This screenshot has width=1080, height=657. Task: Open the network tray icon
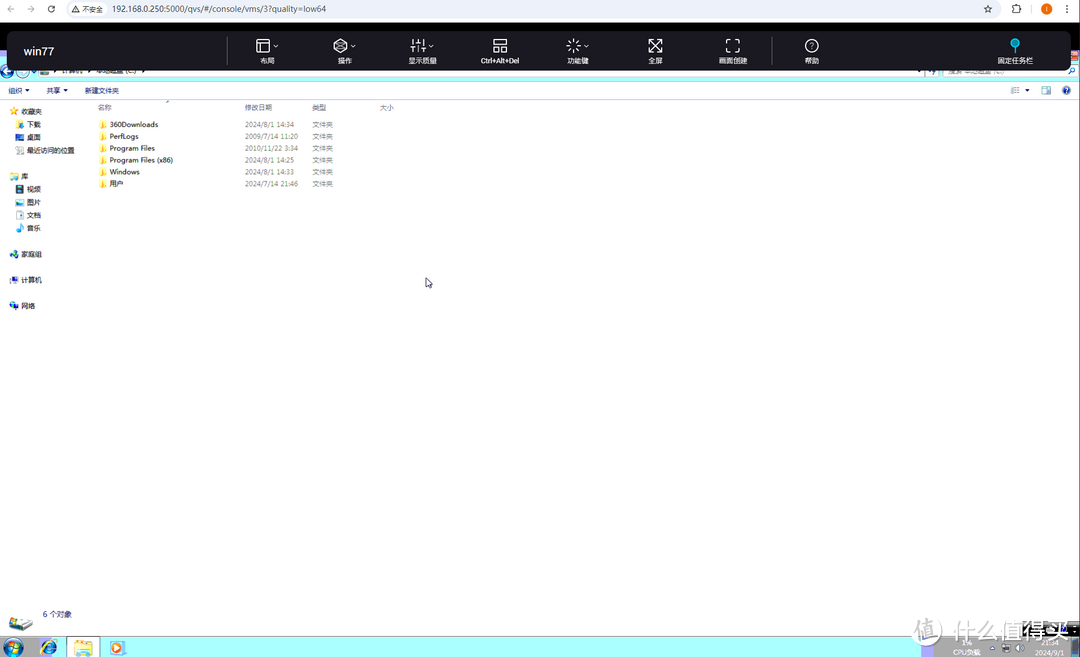tap(1006, 648)
